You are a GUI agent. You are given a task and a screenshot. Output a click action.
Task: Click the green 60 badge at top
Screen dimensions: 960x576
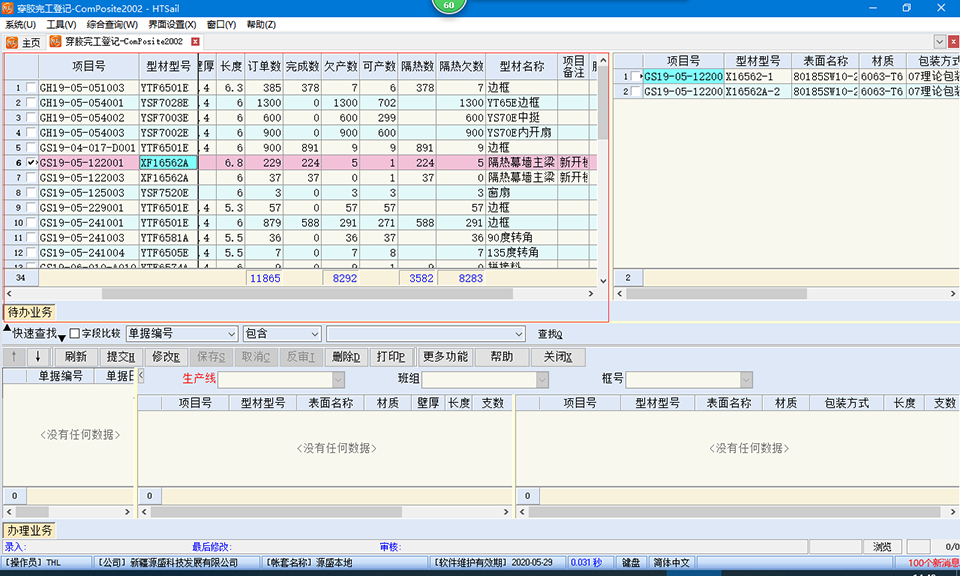(x=449, y=6)
